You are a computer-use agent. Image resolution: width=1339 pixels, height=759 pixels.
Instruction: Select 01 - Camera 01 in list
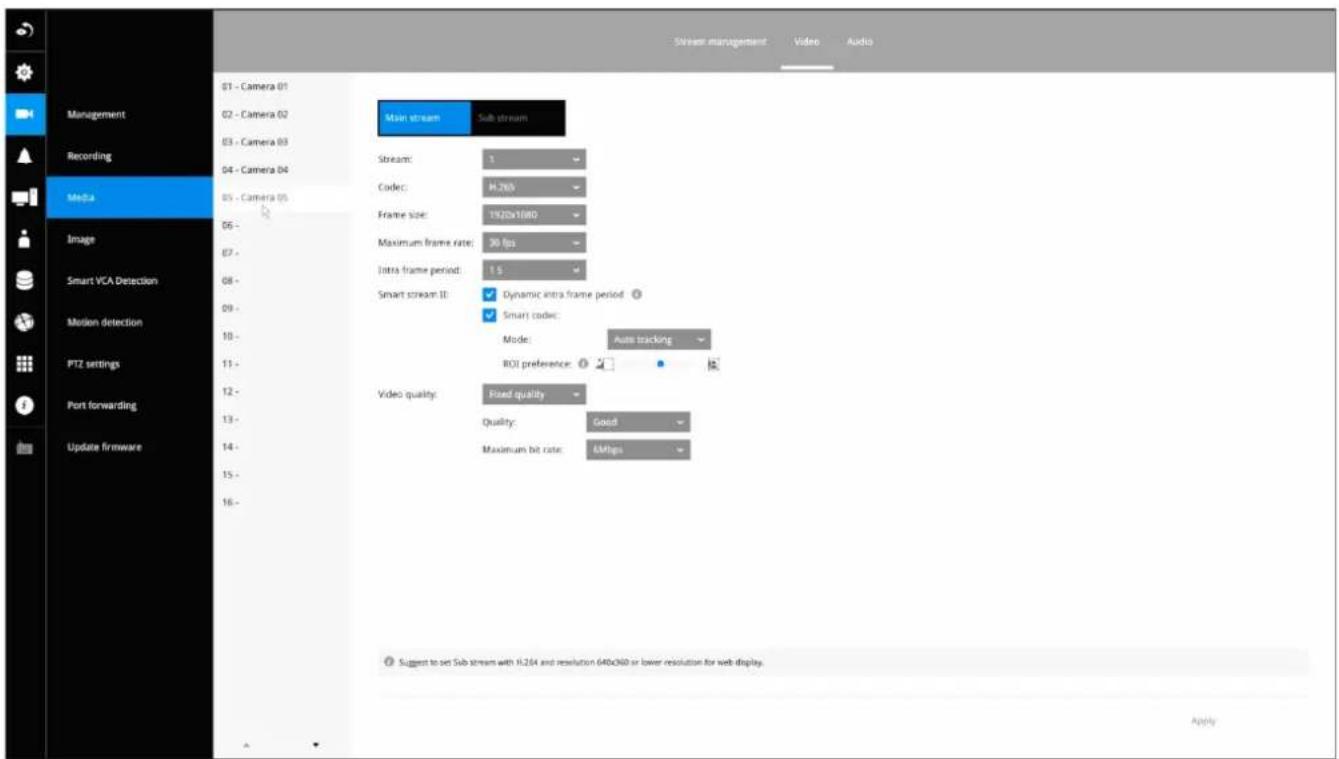coord(283,87)
